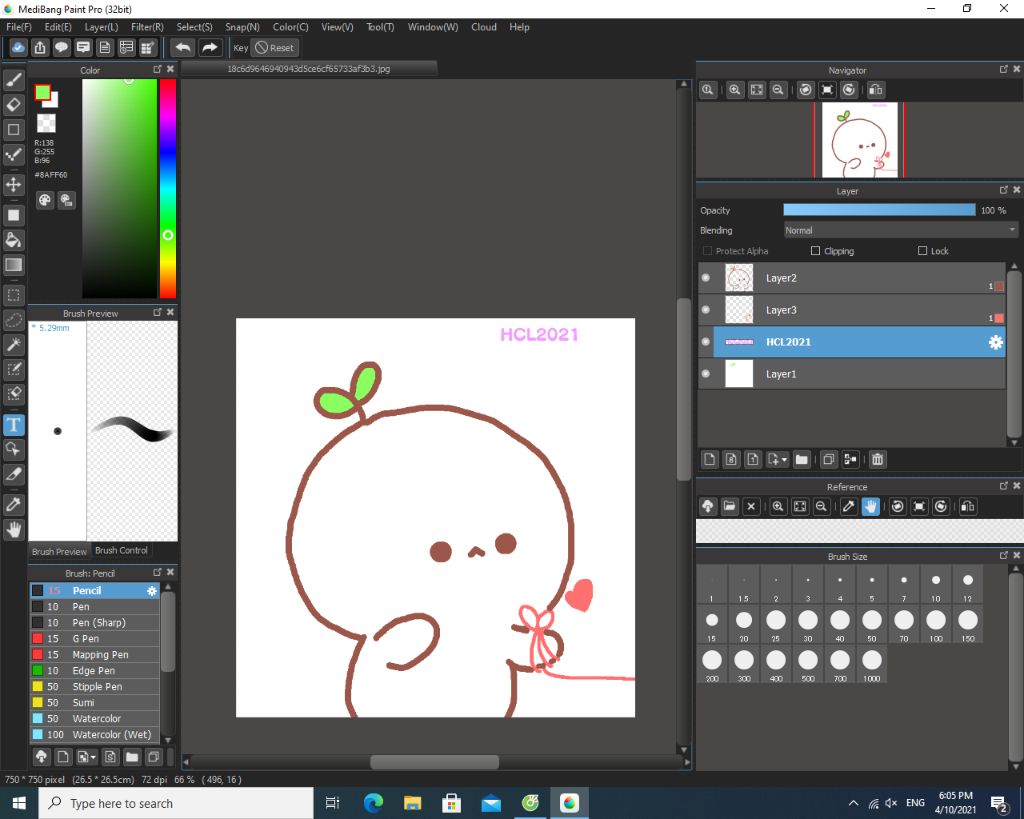Zoom out using the Navigator panel
The width and height of the screenshot is (1024, 819).
coord(778,90)
